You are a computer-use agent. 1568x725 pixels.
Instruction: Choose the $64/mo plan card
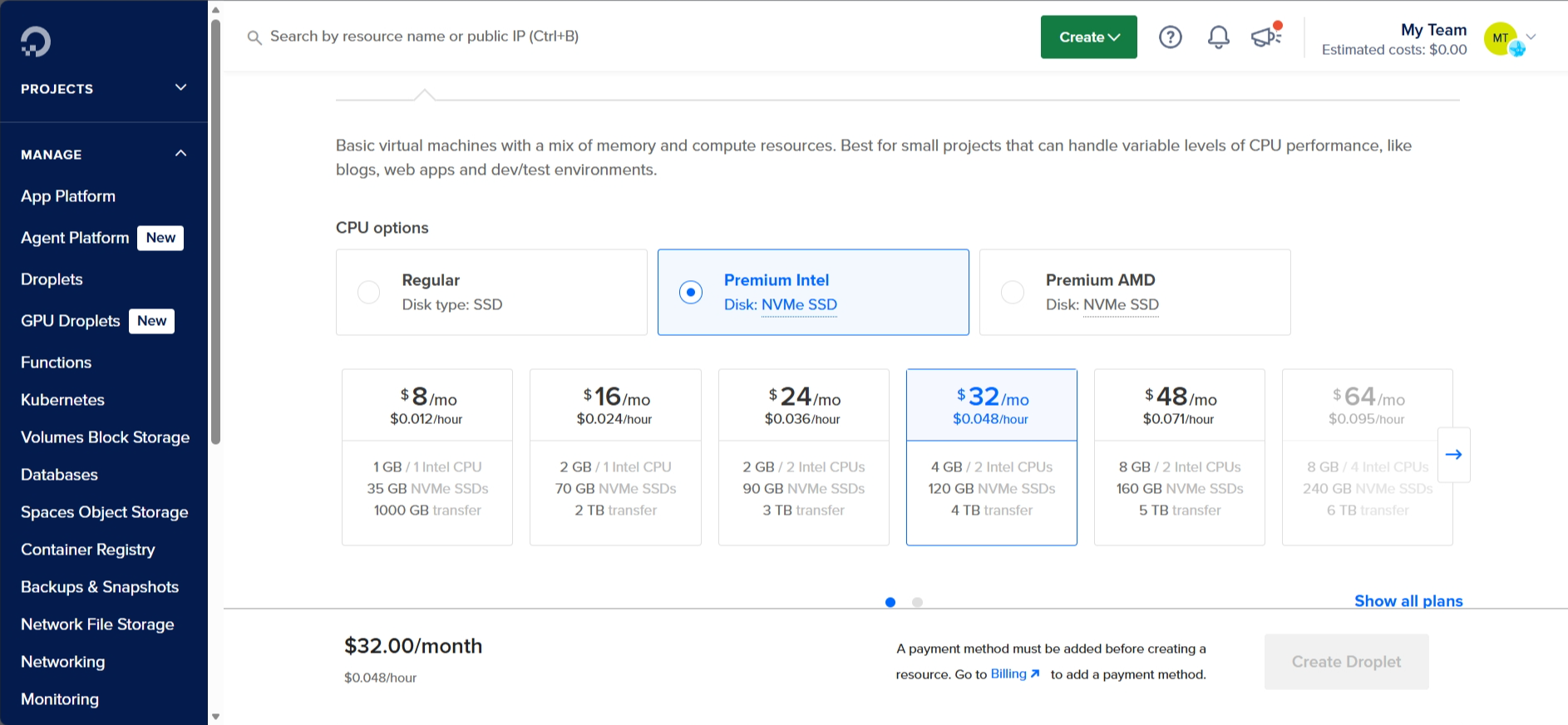[x=1368, y=457]
